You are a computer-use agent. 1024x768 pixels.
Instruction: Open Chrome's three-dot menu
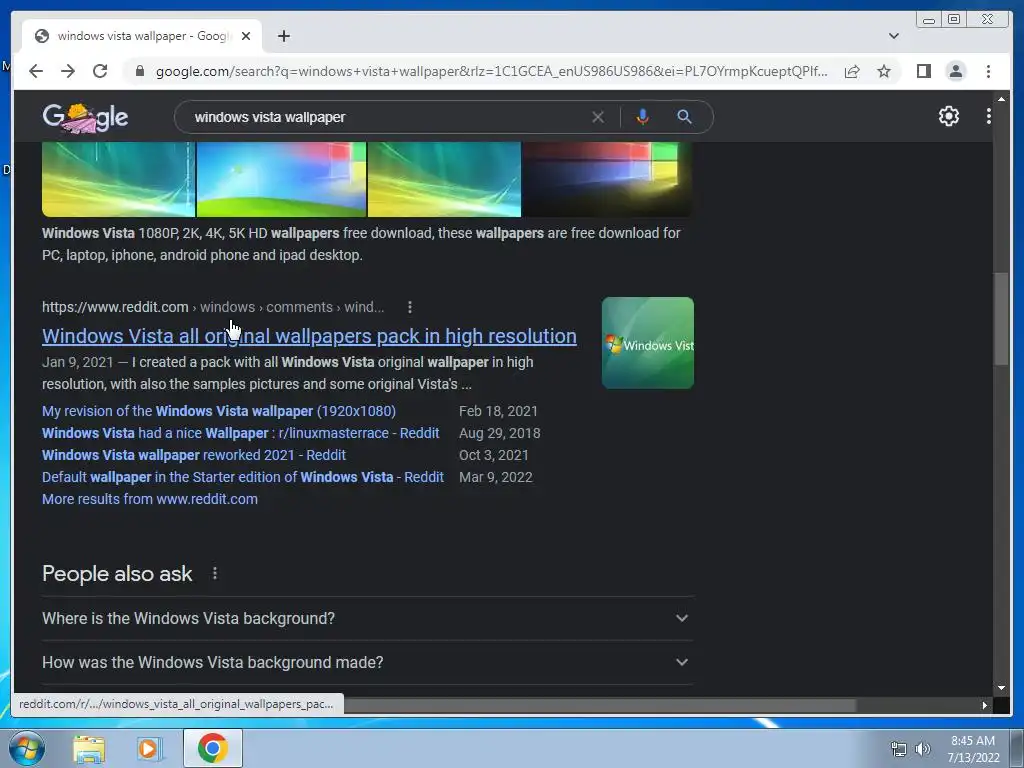tap(988, 71)
